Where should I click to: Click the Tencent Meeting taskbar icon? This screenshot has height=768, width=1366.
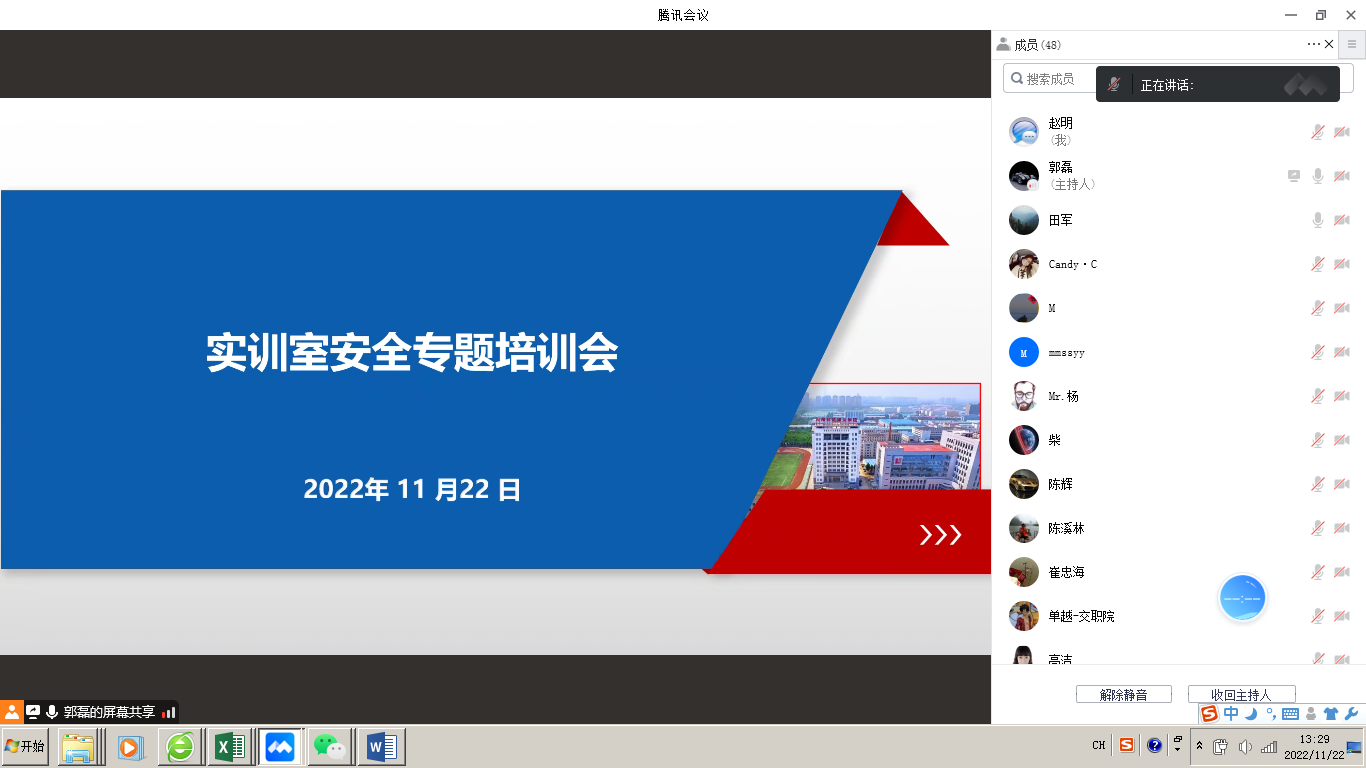pos(280,746)
